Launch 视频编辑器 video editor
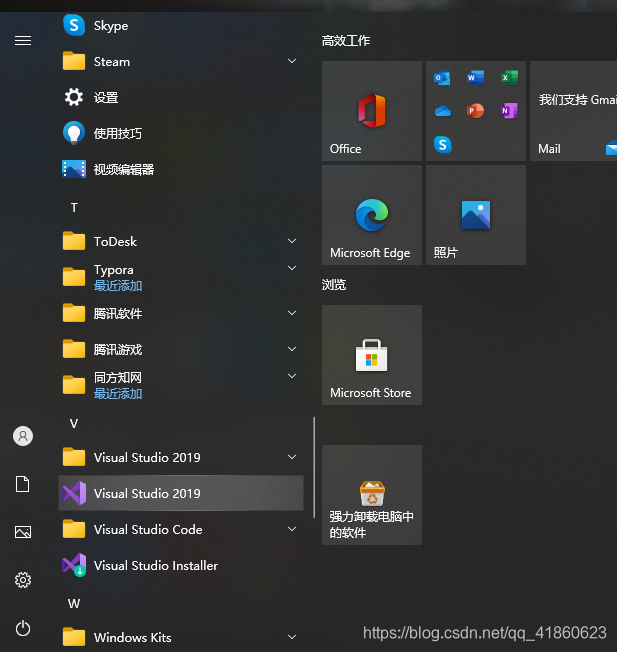617x652 pixels. [181, 170]
